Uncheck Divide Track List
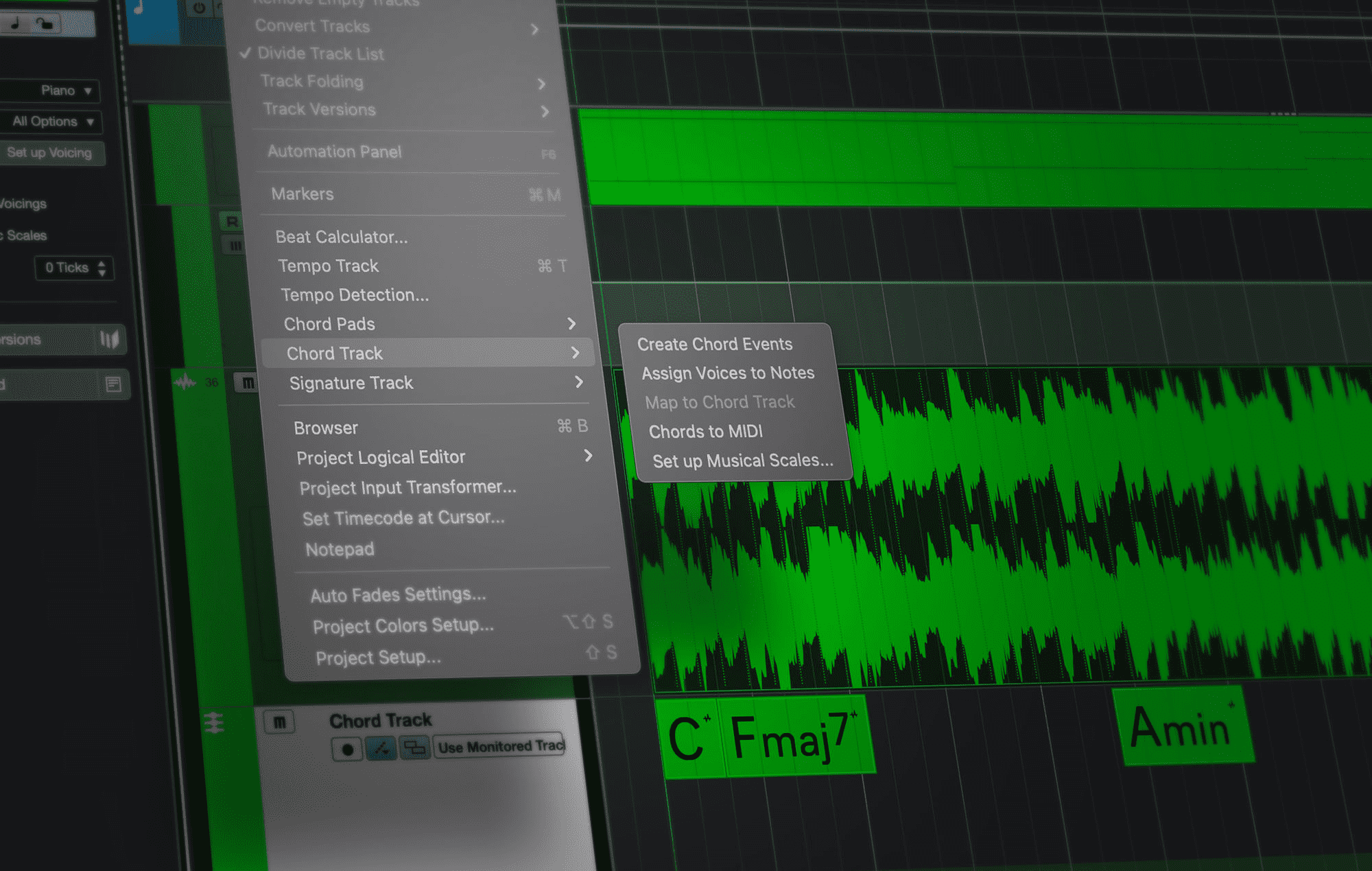1372x871 pixels. (320, 54)
